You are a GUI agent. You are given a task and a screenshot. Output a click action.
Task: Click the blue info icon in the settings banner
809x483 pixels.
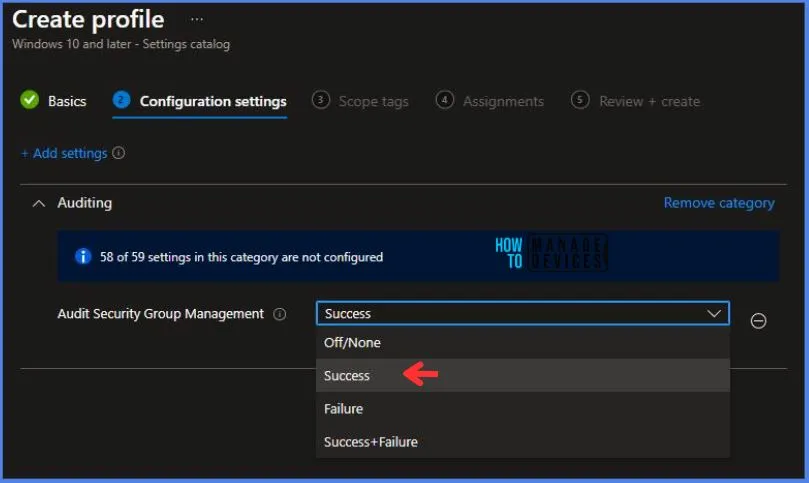pos(83,256)
